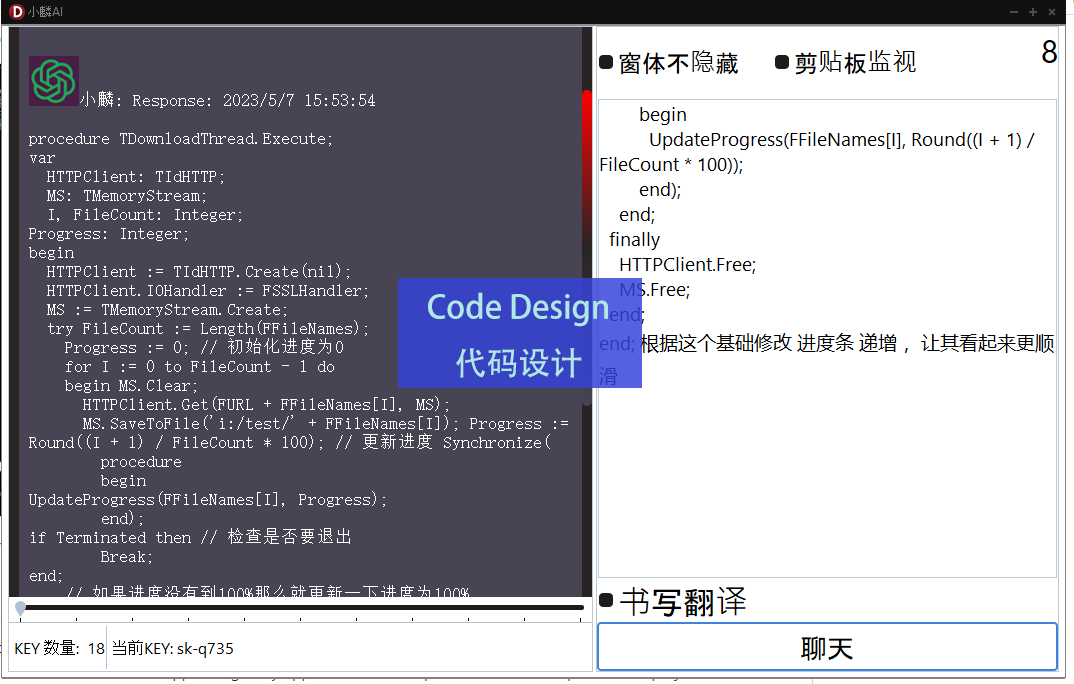
Task: Click 'MS := TMemoryStream.Create;' line
Action: [168, 310]
